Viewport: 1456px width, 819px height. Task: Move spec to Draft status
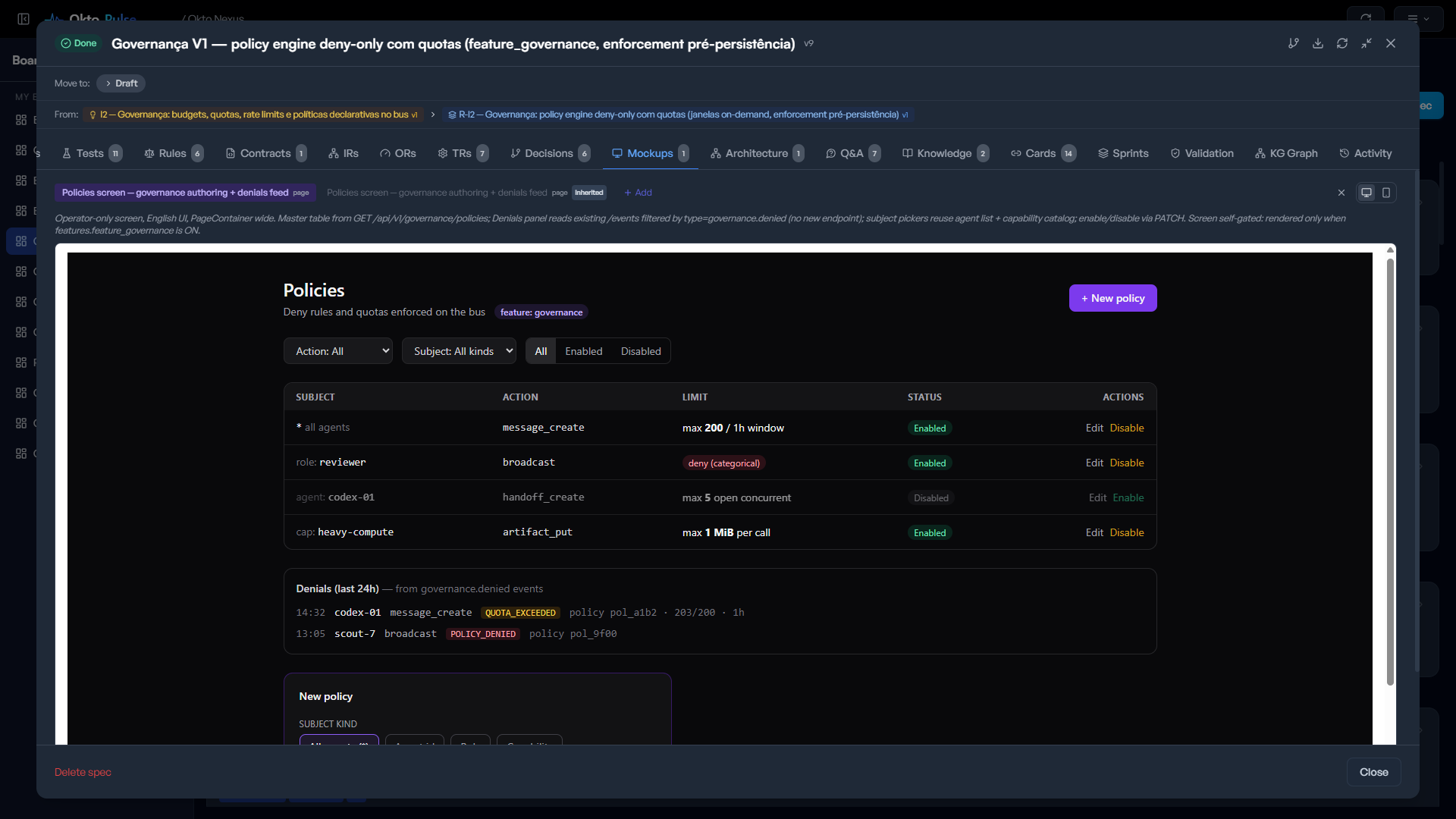point(121,83)
